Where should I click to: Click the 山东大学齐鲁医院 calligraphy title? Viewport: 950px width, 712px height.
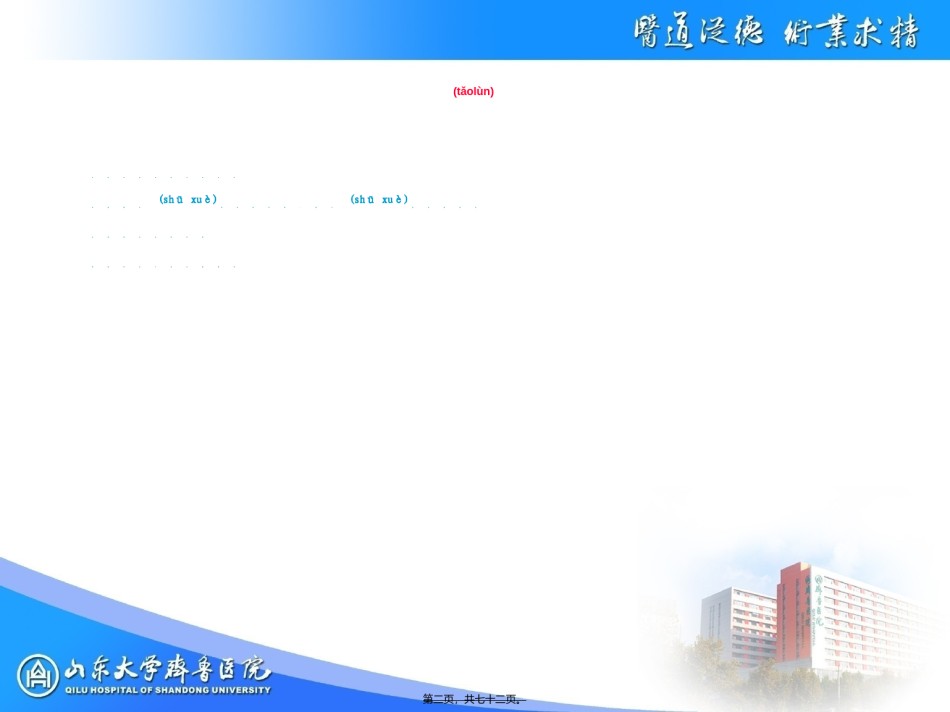(x=168, y=669)
